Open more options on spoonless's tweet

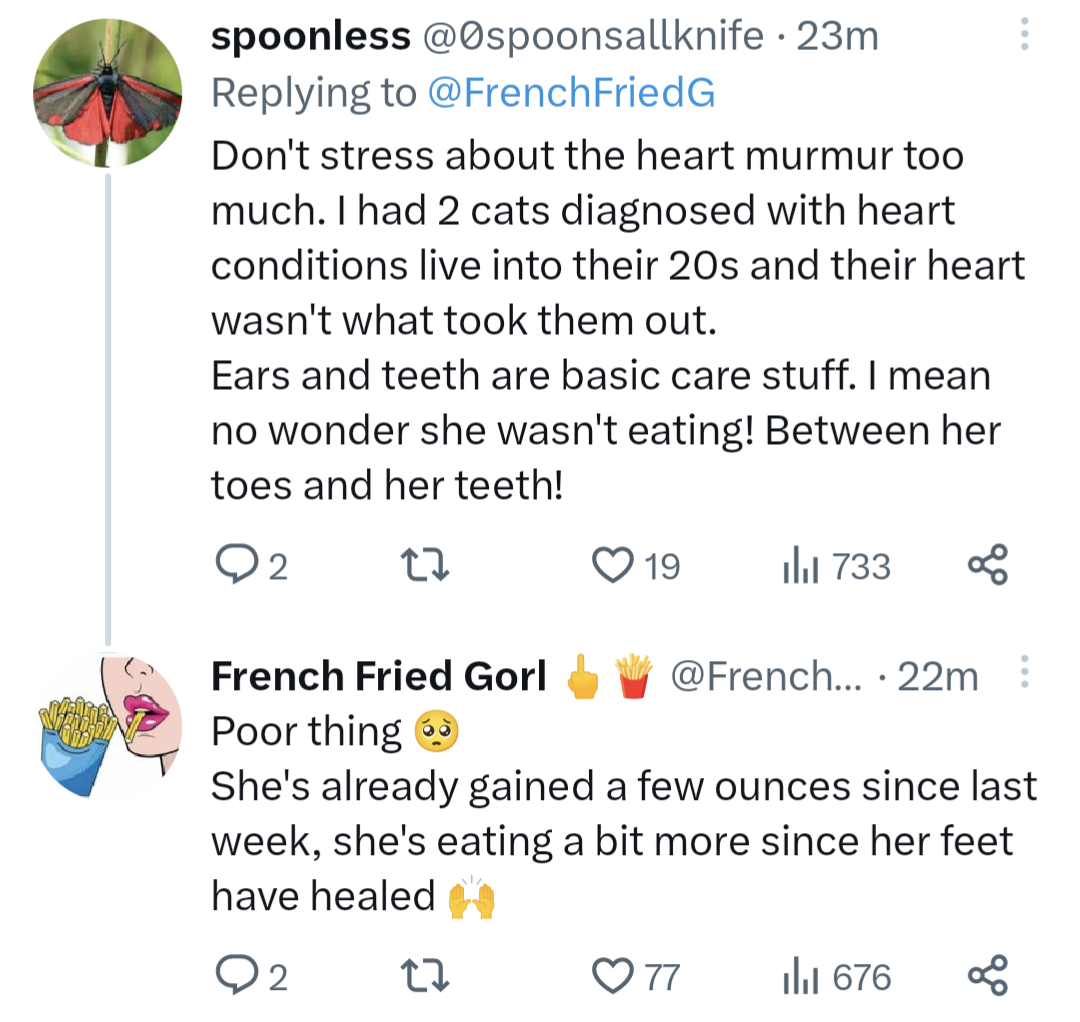(x=1024, y=34)
